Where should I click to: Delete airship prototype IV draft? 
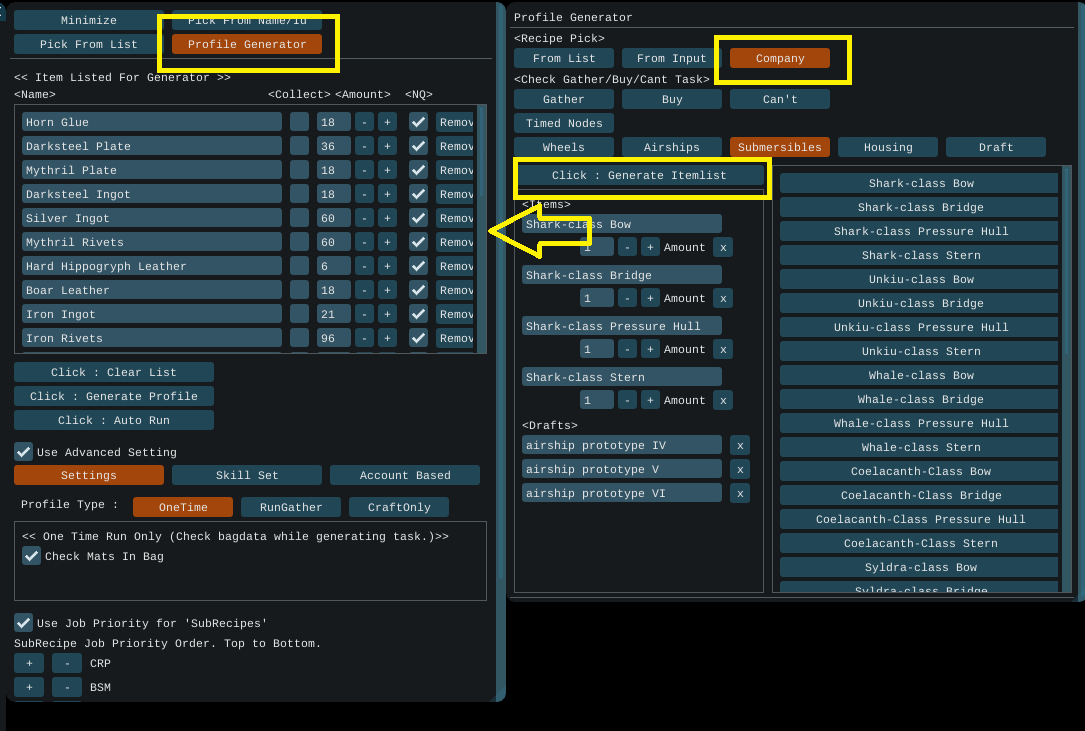(x=739, y=445)
